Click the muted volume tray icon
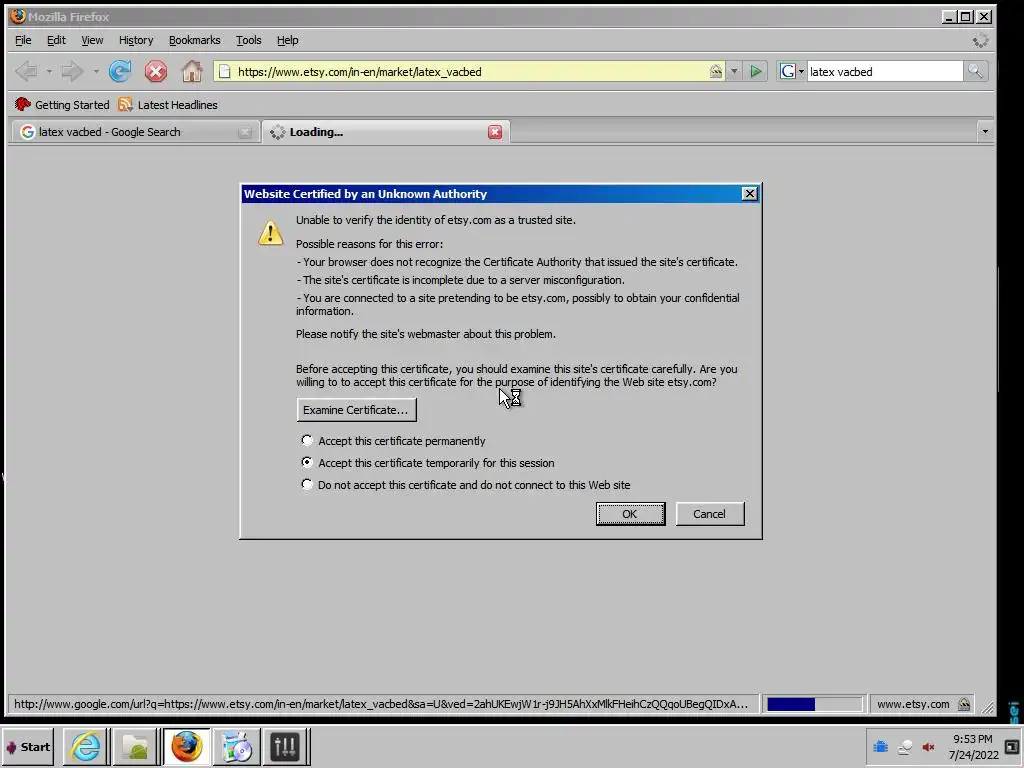The height and width of the screenshot is (768, 1024). pos(928,746)
